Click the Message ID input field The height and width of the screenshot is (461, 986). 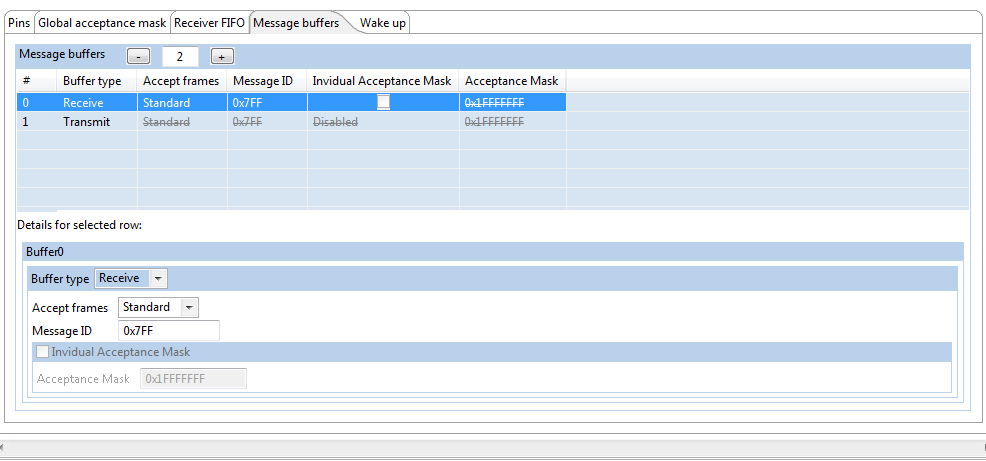click(x=169, y=330)
